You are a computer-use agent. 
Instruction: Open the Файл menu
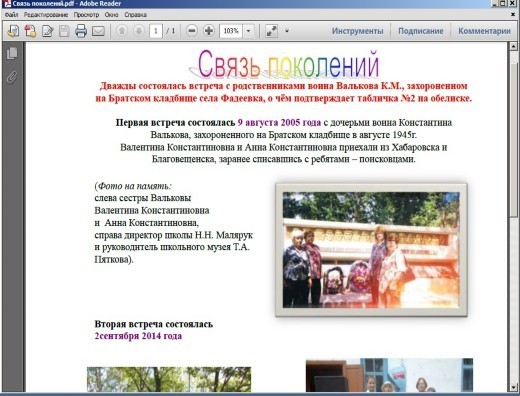point(11,15)
